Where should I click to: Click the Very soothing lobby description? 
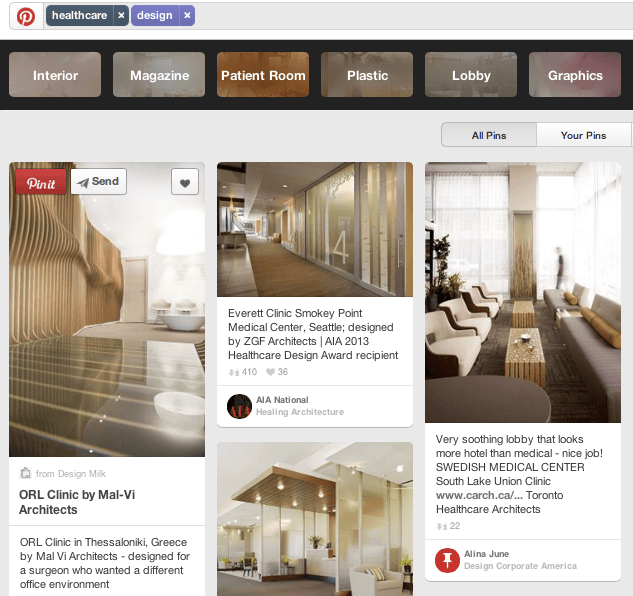pos(519,474)
